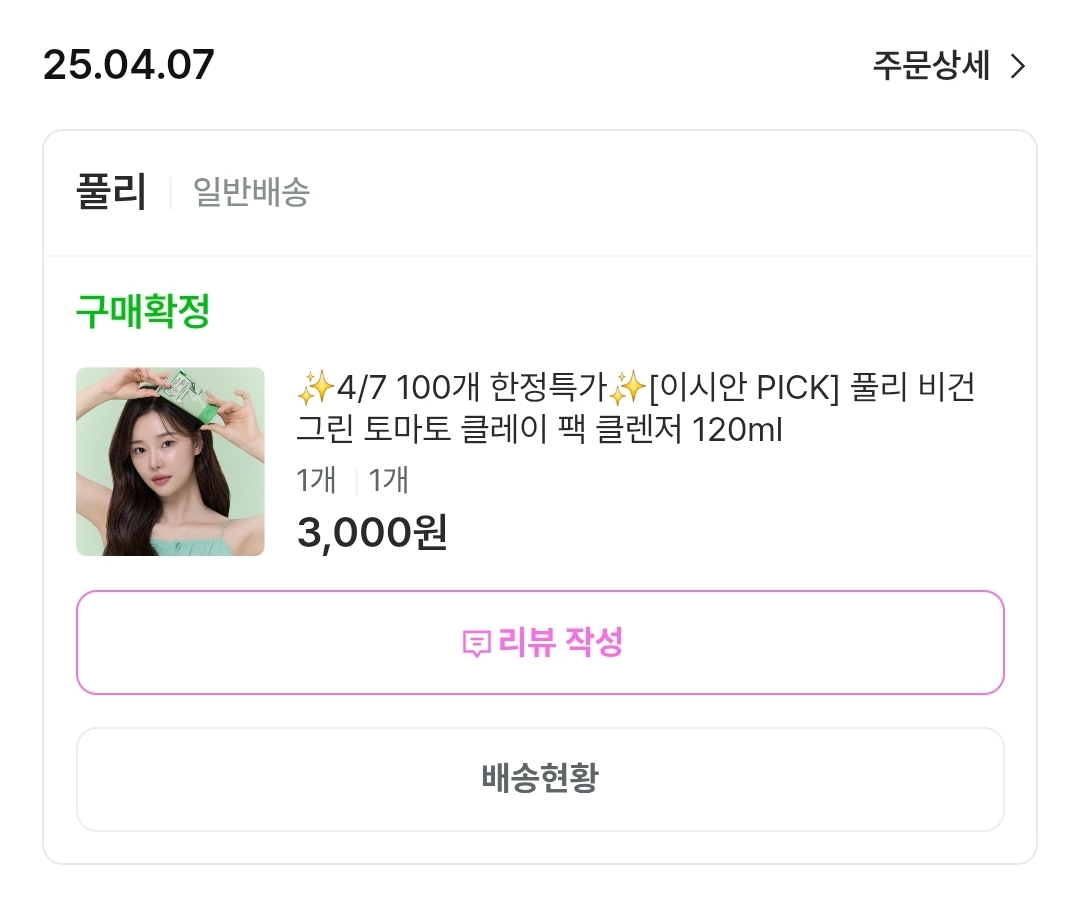Click the green 구매확정 status text

pos(143,312)
